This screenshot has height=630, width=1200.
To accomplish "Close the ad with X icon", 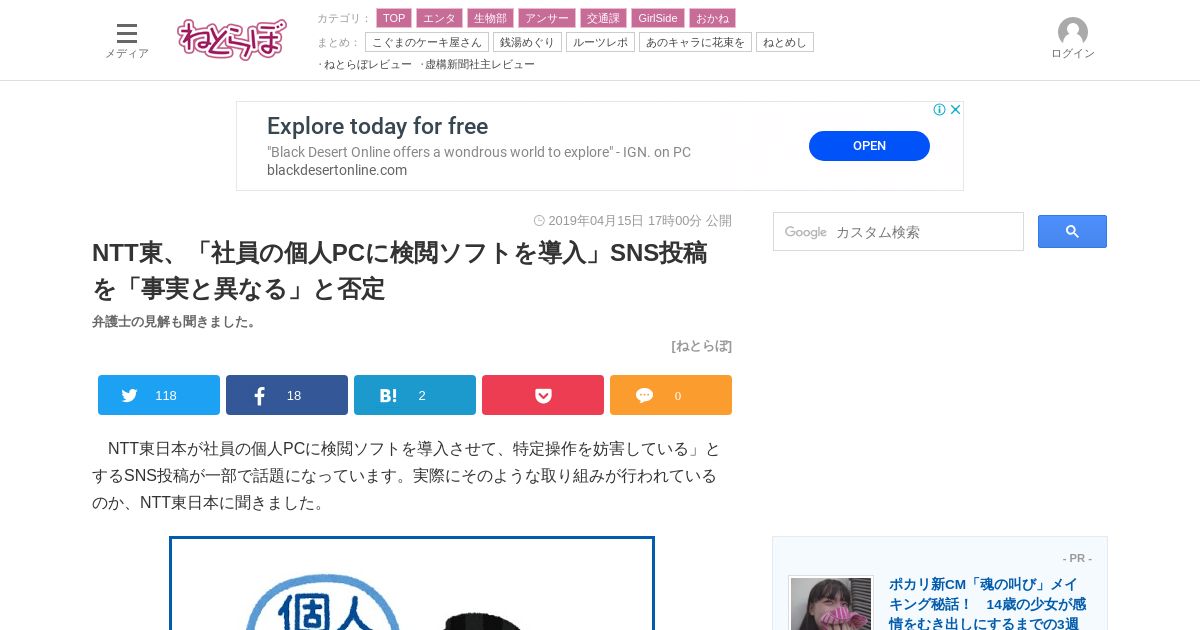I will (x=955, y=110).
